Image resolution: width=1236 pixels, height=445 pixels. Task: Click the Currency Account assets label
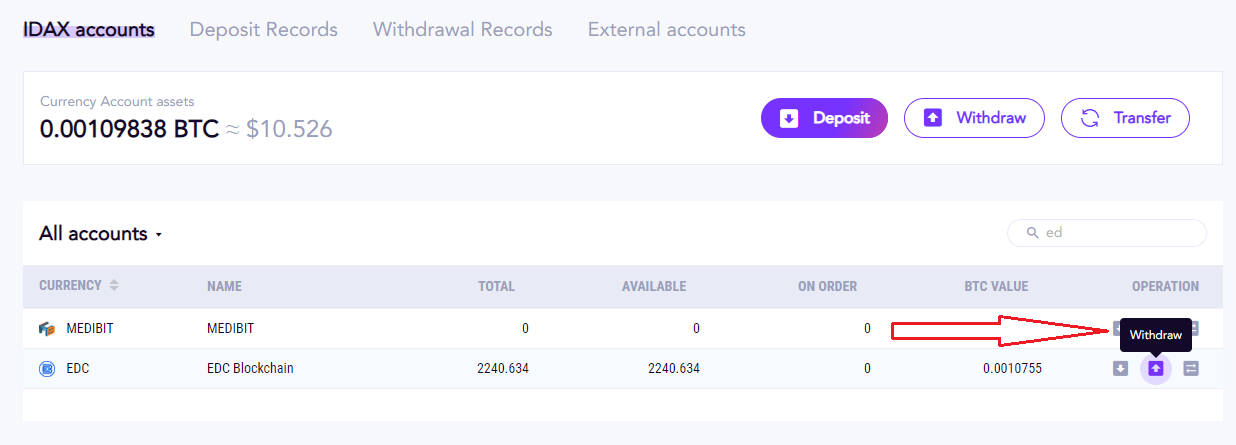117,101
